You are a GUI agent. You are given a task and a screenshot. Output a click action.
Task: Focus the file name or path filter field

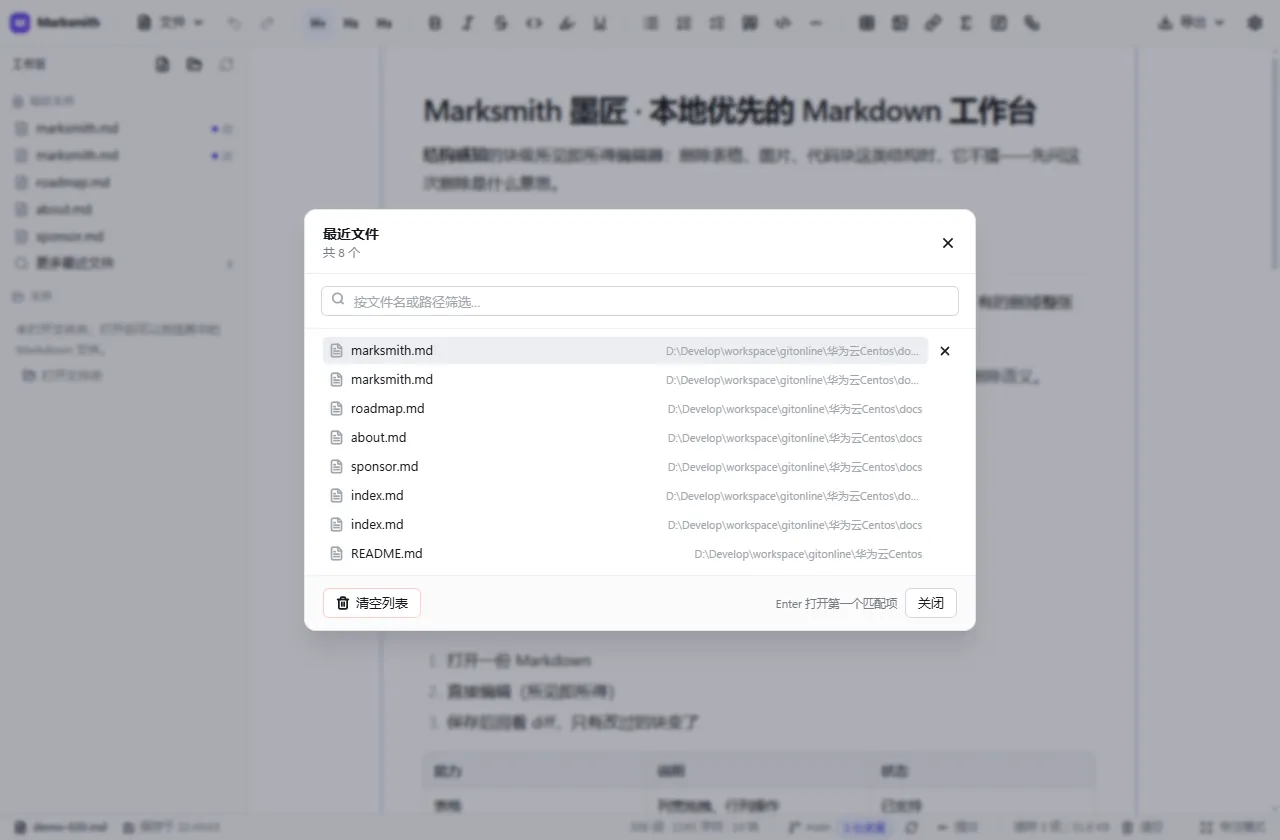tap(640, 301)
